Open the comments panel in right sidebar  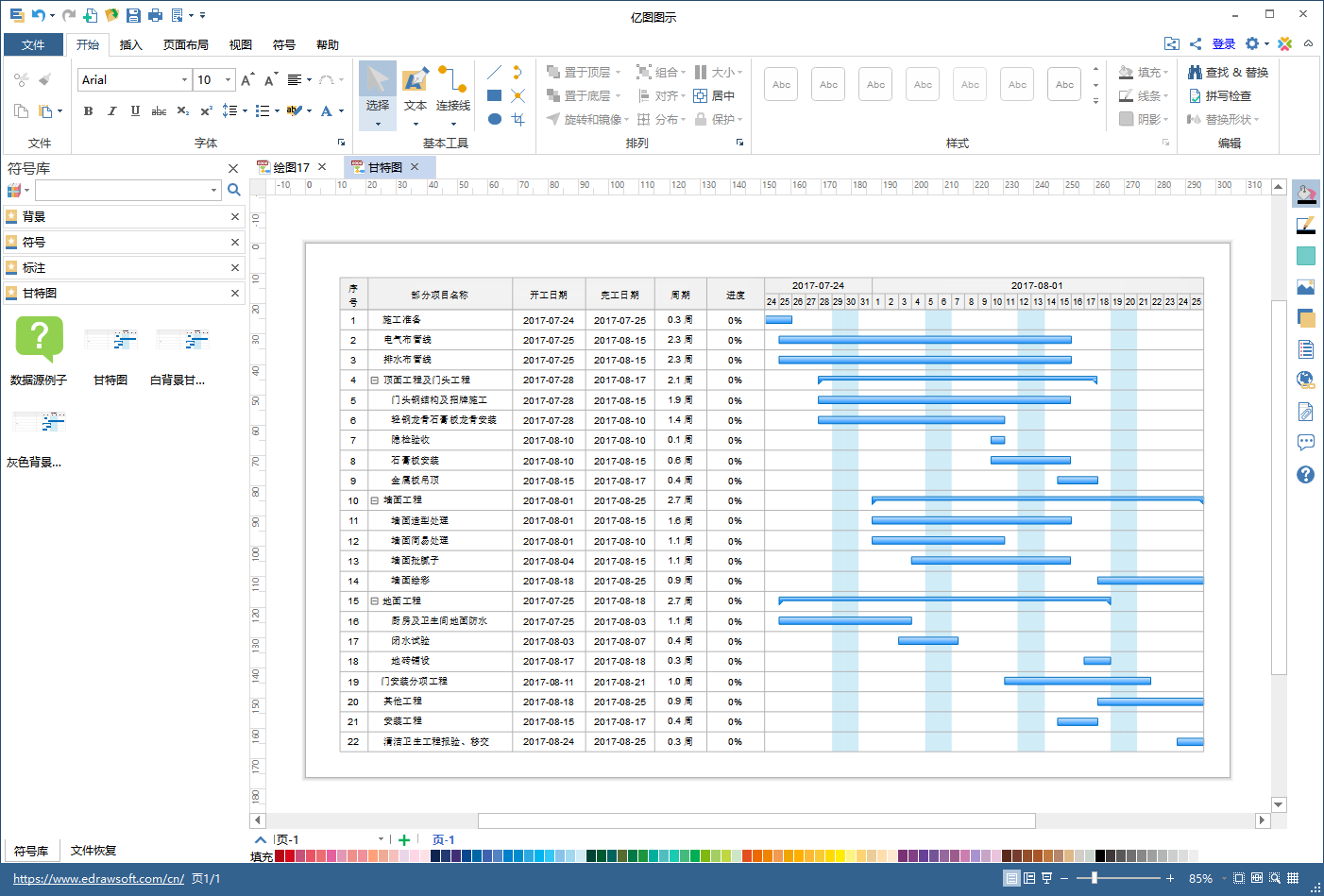pos(1306,442)
